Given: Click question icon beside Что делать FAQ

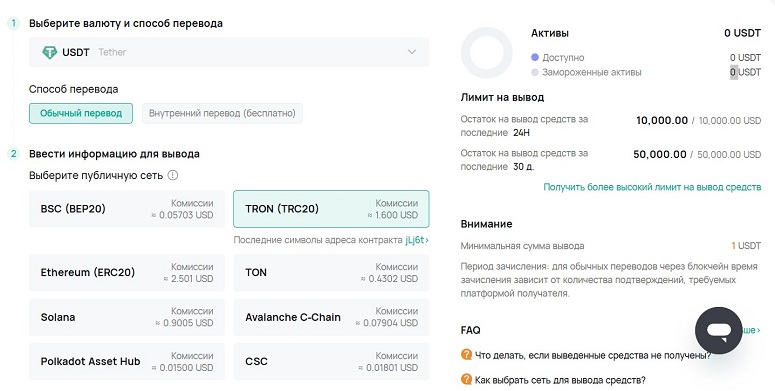Looking at the screenshot, I should [x=466, y=354].
